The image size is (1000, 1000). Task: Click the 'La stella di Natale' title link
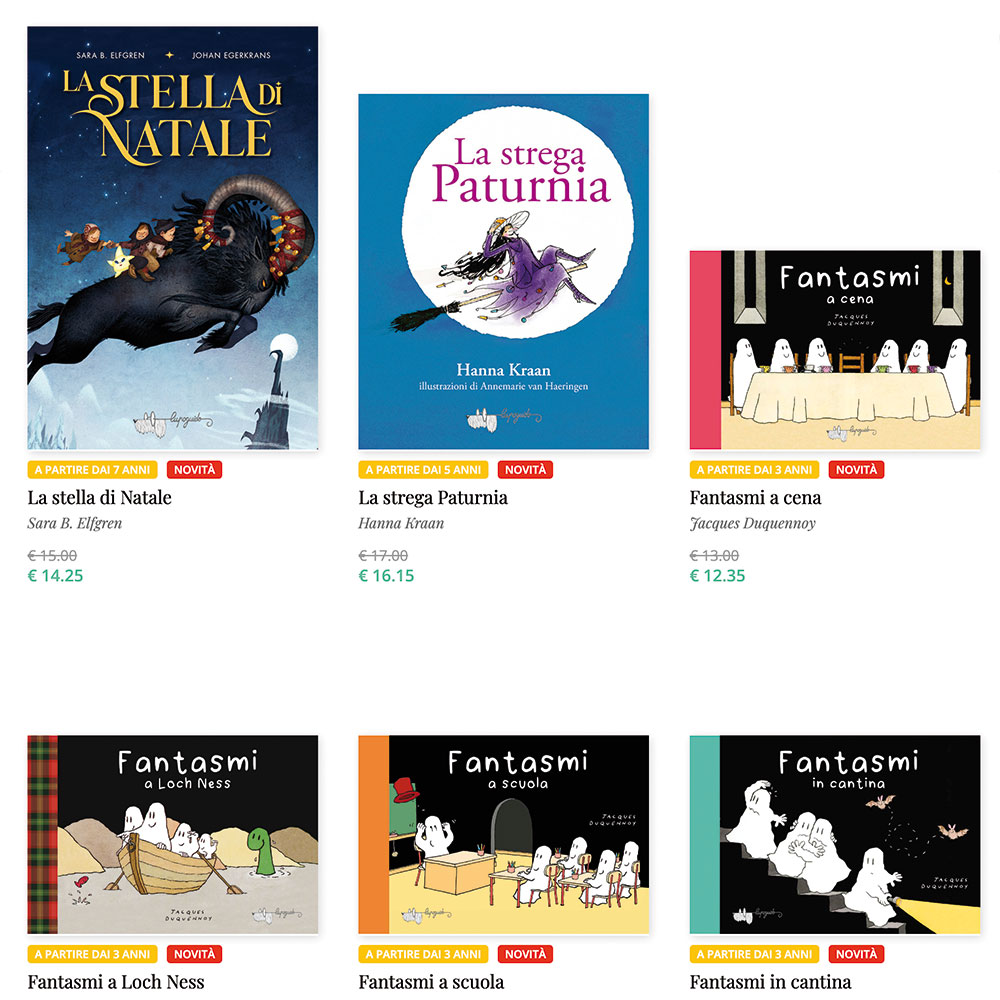point(99,497)
